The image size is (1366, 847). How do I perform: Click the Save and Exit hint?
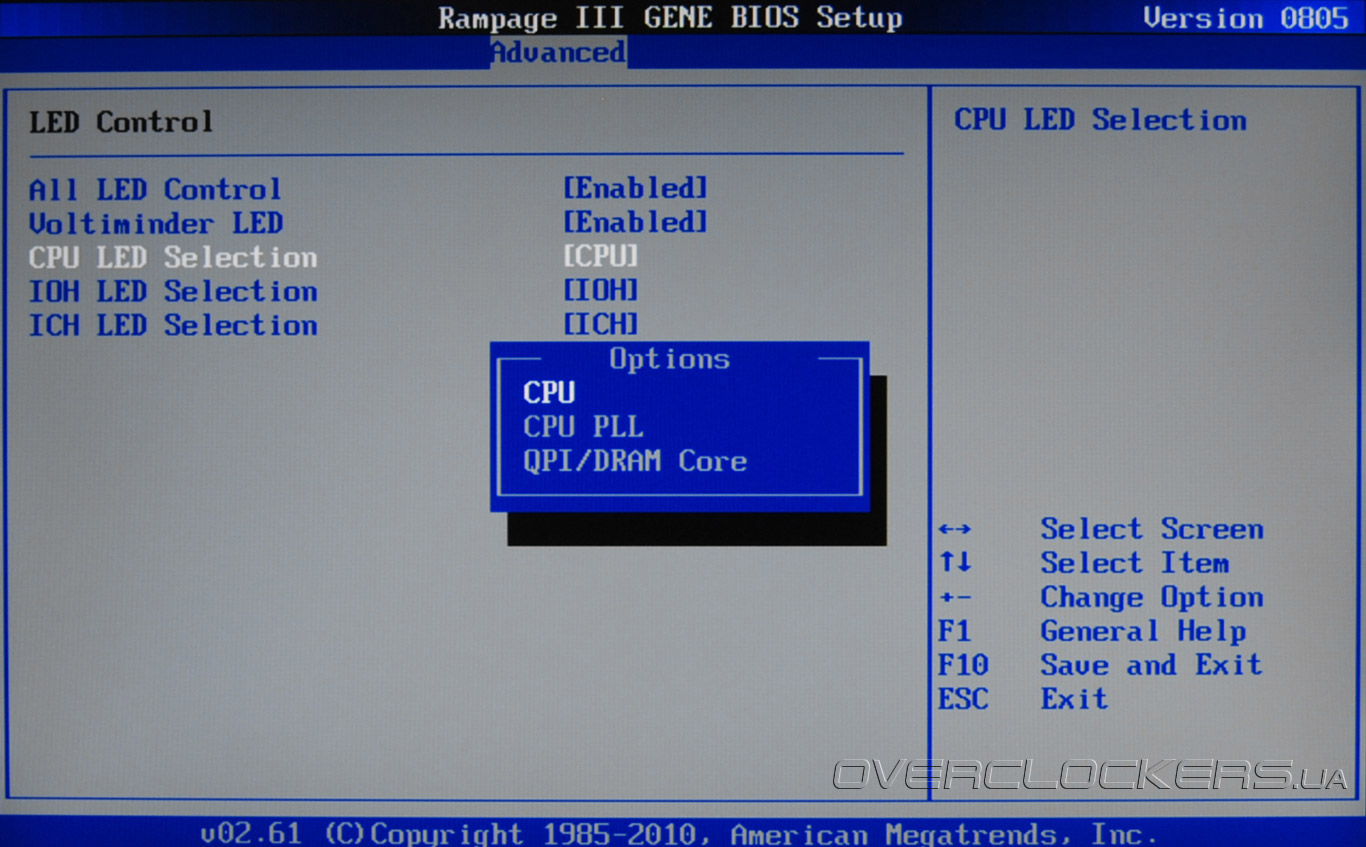(1152, 665)
